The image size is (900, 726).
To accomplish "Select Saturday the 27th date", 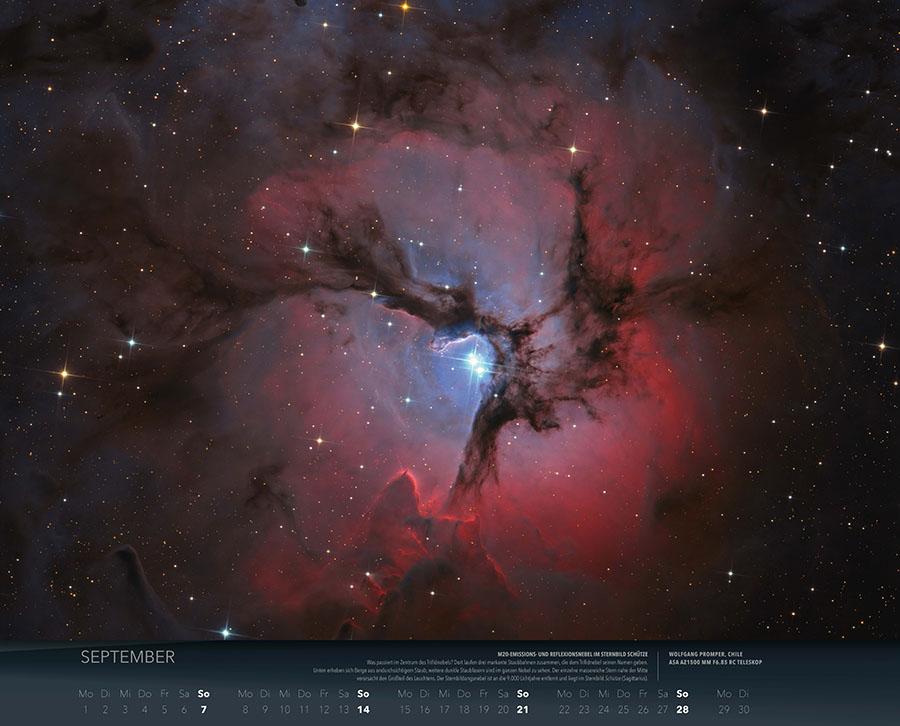I will click(x=662, y=709).
